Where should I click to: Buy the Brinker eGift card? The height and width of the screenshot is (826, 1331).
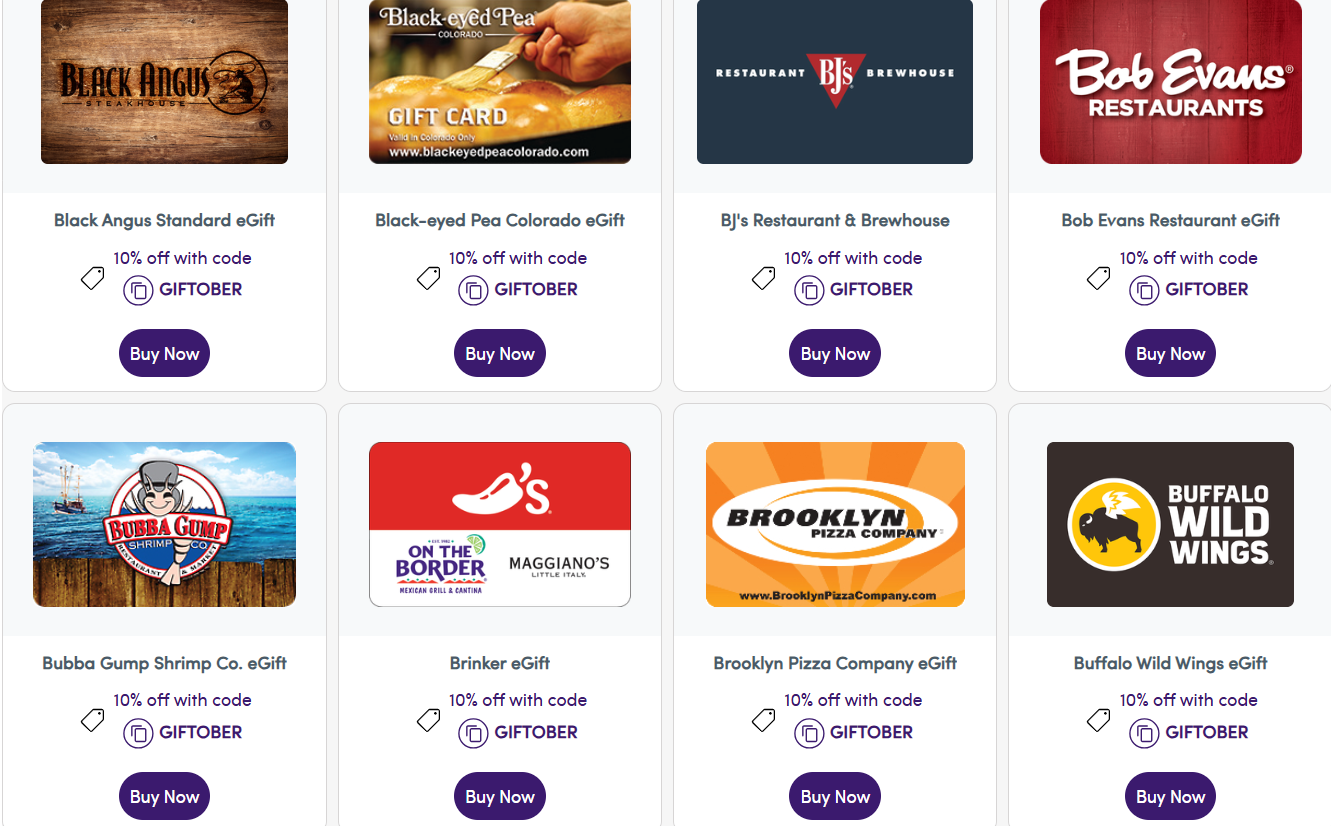click(x=499, y=796)
